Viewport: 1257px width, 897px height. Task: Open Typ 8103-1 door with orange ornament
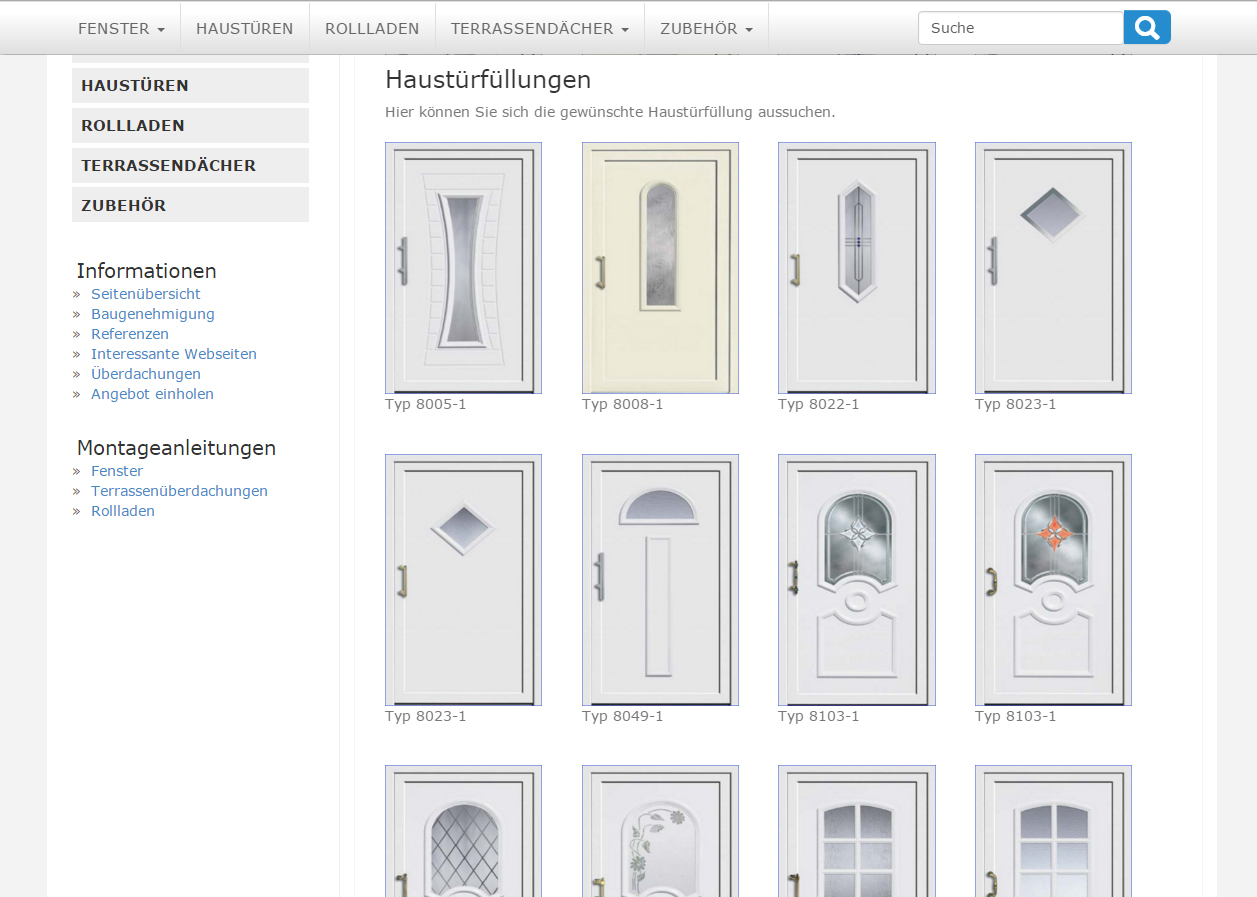click(1053, 580)
